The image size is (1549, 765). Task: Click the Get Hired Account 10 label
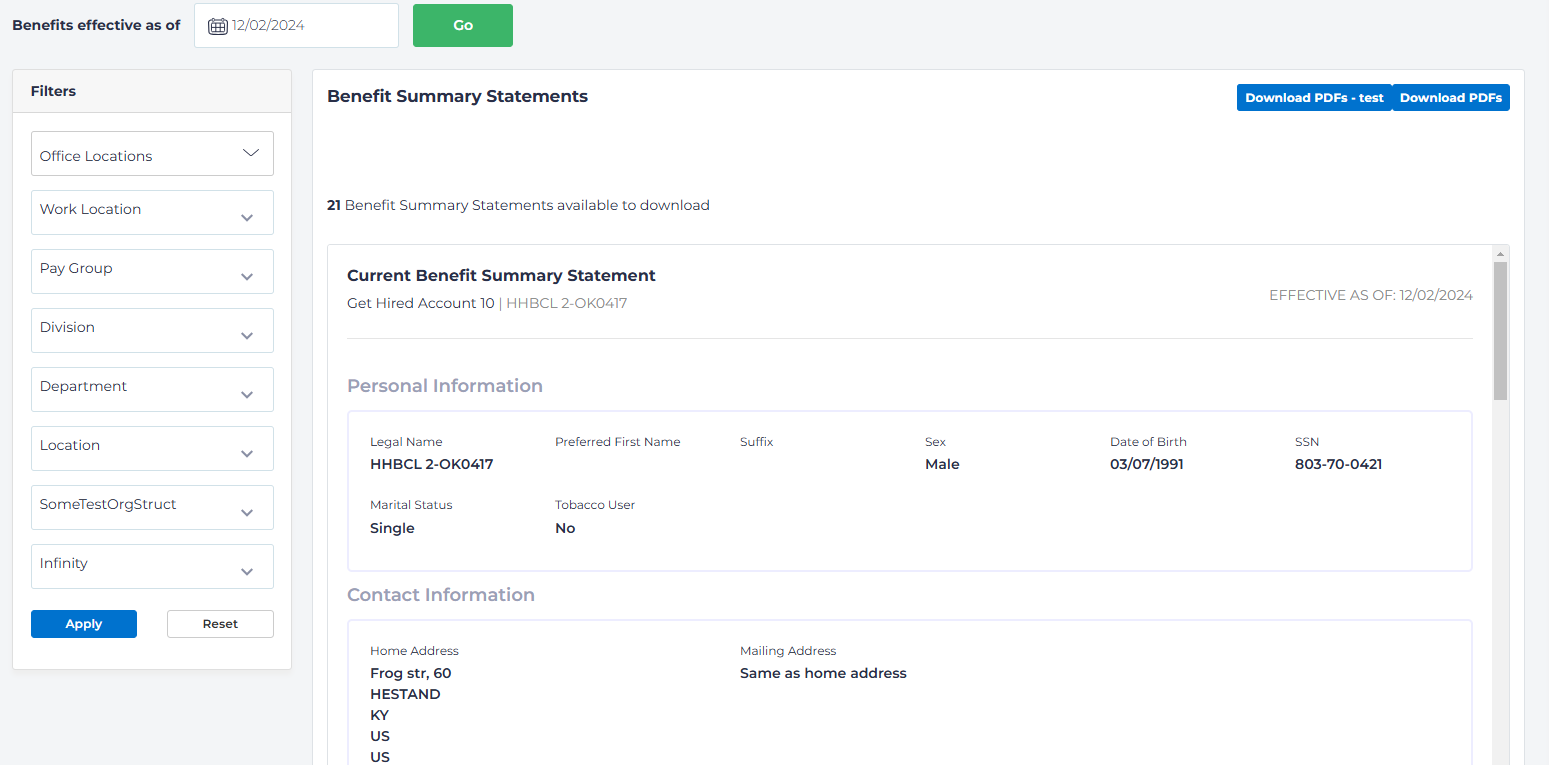pyautogui.click(x=420, y=302)
